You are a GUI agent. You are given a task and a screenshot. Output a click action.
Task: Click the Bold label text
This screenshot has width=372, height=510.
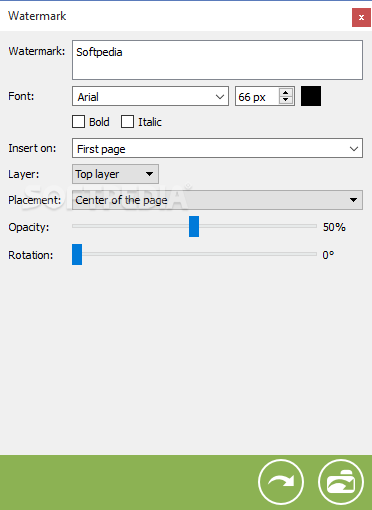(99, 122)
